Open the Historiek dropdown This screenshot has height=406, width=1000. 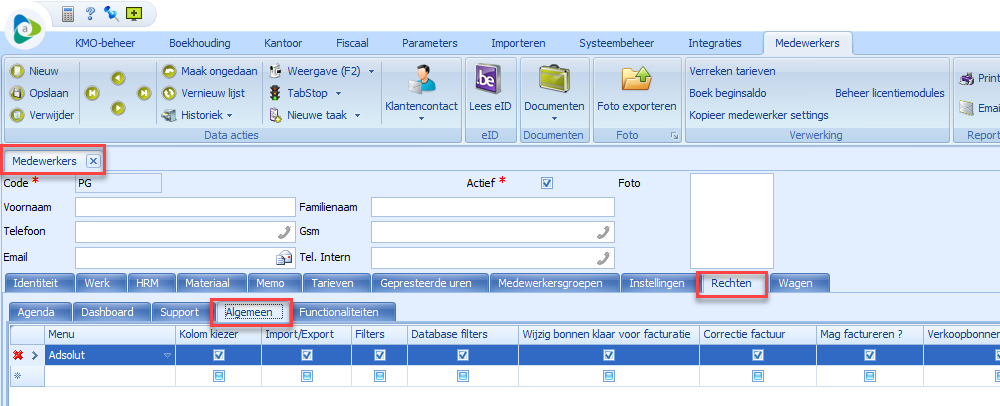(x=229, y=115)
